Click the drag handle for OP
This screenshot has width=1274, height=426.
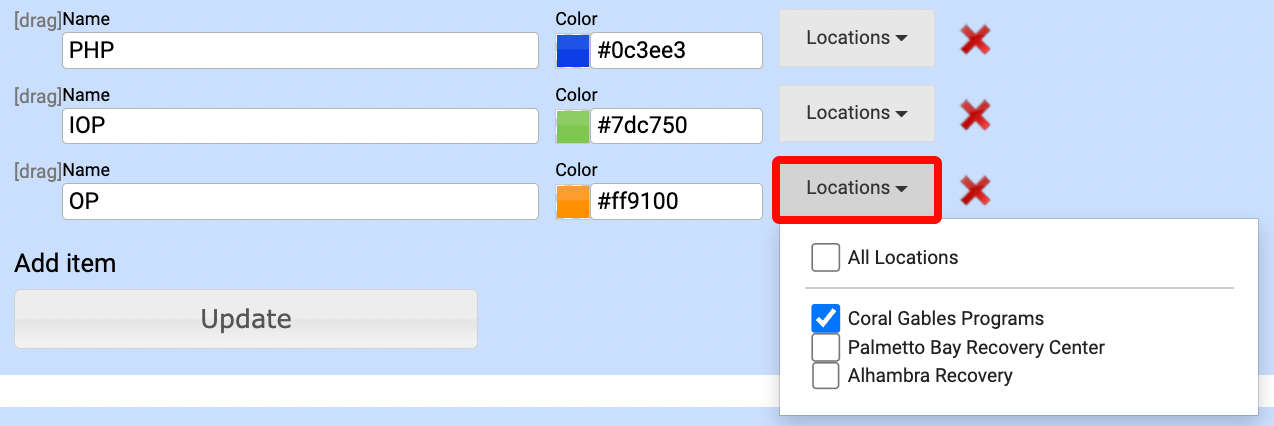pyautogui.click(x=37, y=170)
